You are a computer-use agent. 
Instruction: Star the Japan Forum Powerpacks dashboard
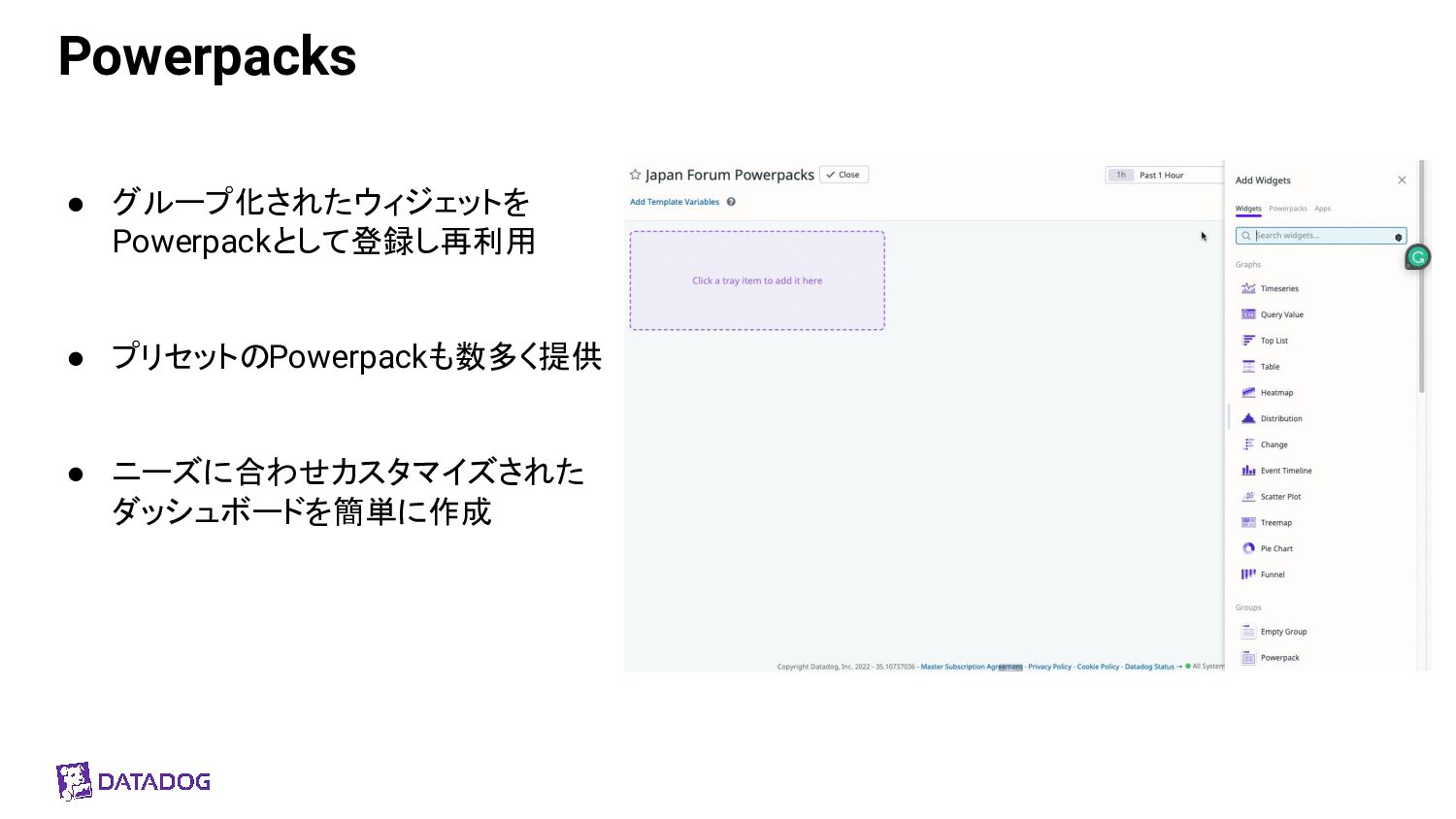tap(635, 175)
